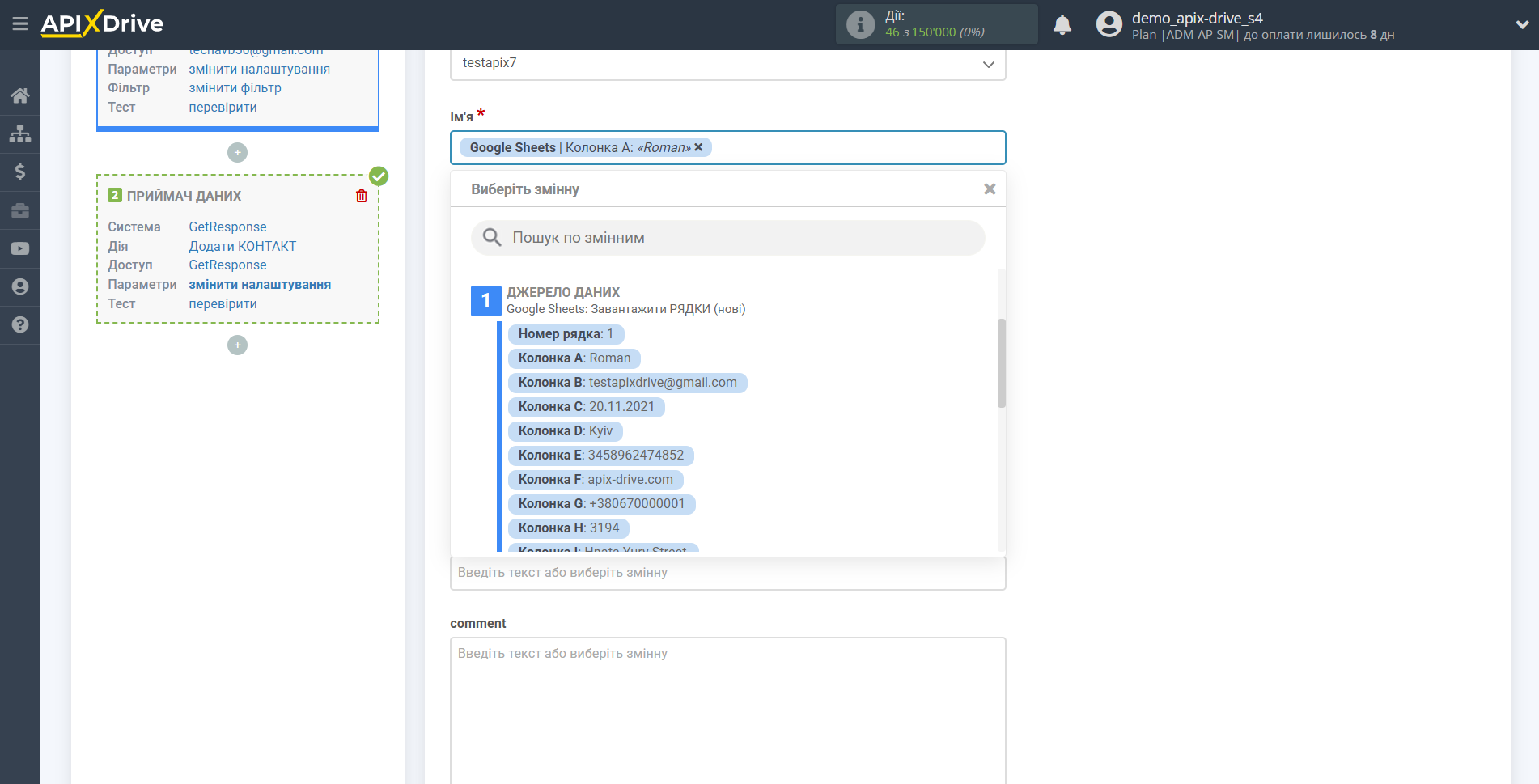Open the testapix7 dropdown
The image size is (1539, 784).
[x=728, y=63]
